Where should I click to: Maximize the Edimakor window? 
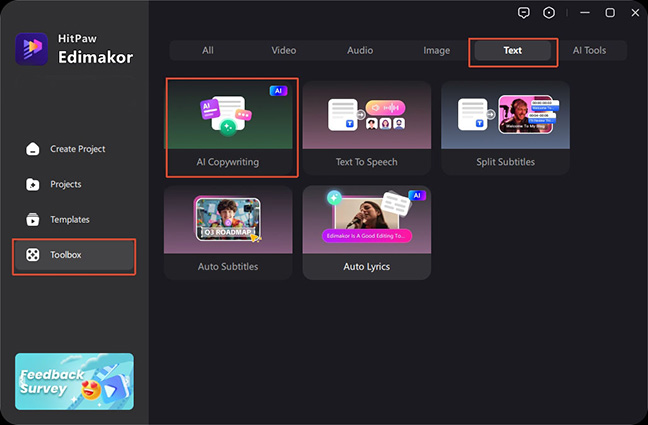tap(610, 13)
